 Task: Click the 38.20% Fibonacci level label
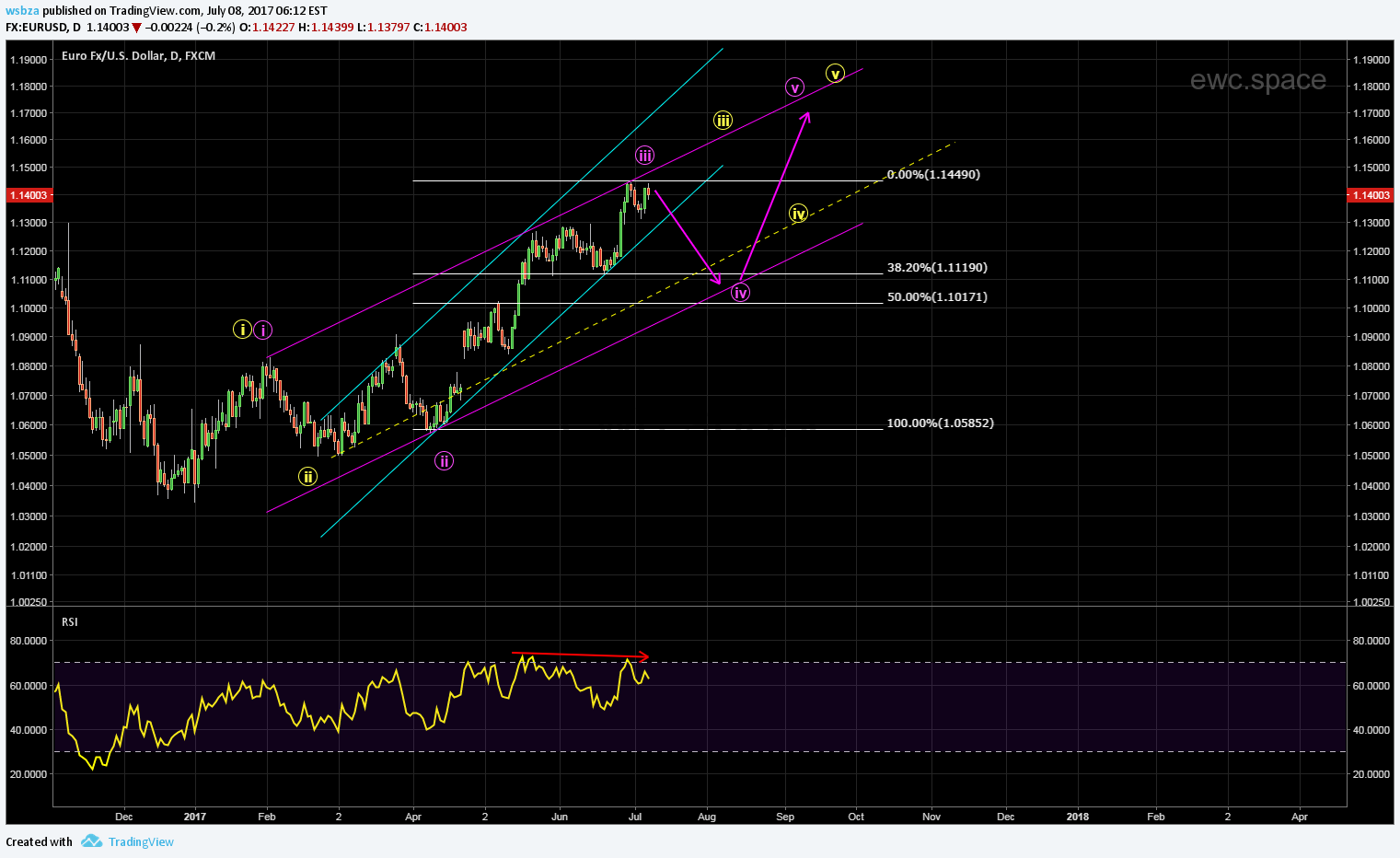tap(936, 268)
